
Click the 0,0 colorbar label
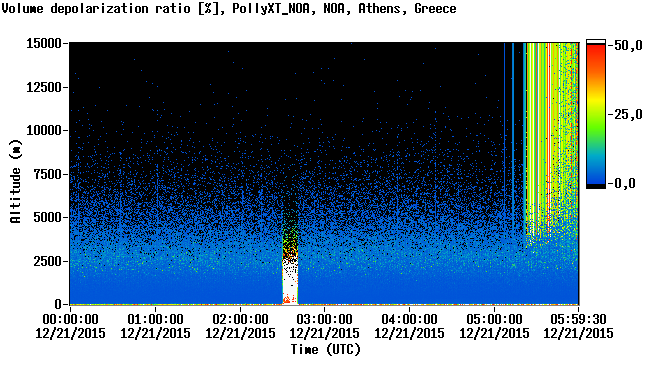point(624,183)
